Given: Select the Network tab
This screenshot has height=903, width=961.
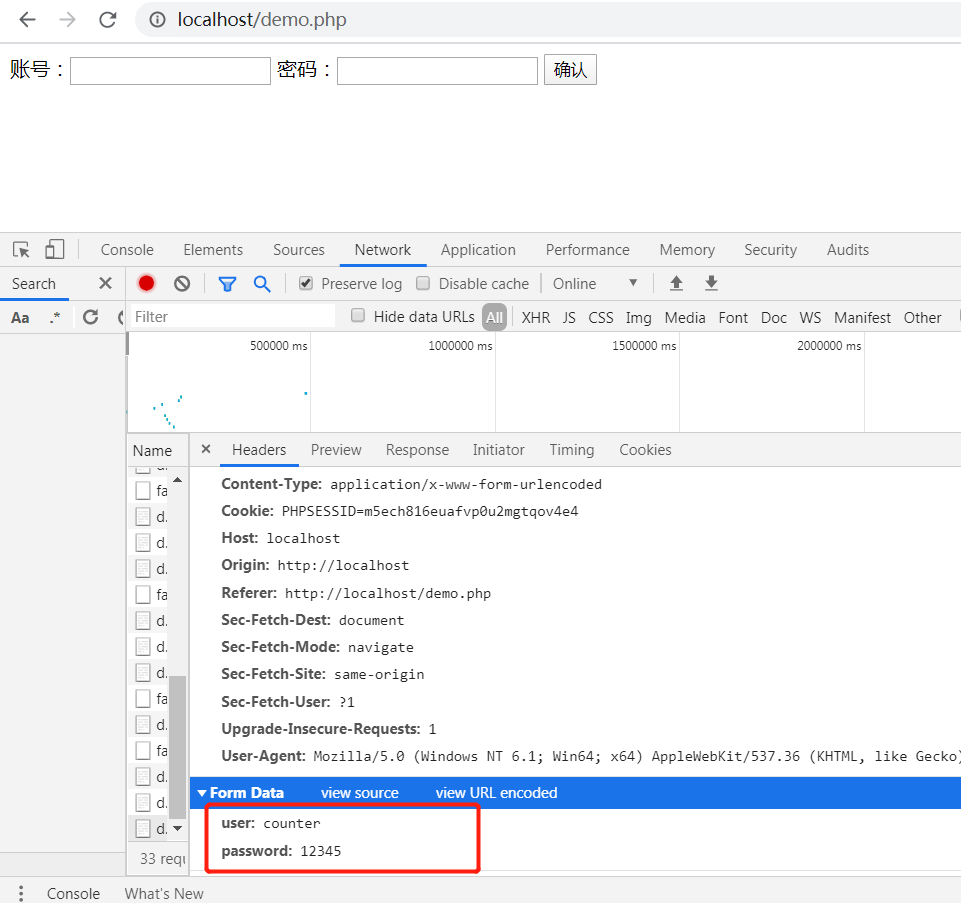Looking at the screenshot, I should click(382, 250).
